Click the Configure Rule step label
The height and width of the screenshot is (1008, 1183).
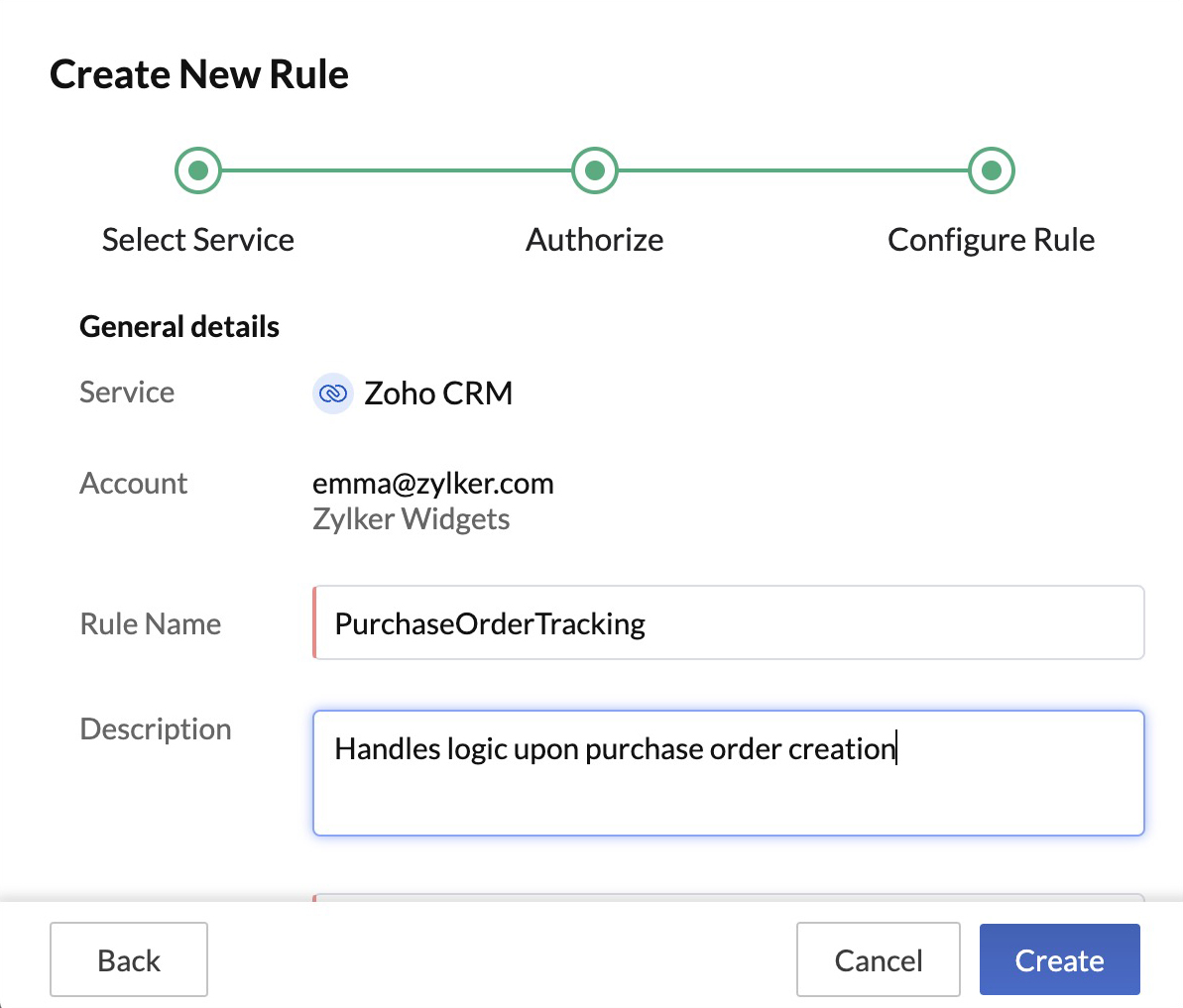click(x=991, y=239)
